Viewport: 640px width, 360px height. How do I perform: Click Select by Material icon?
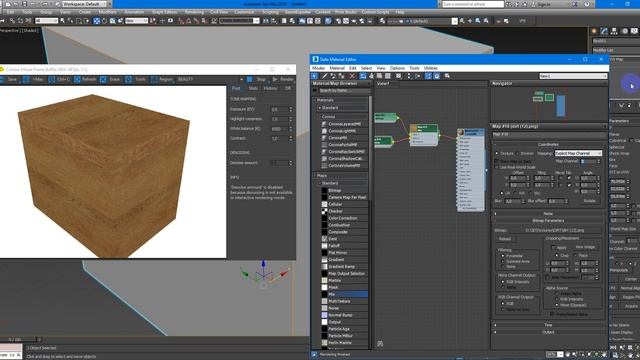click(x=447, y=76)
